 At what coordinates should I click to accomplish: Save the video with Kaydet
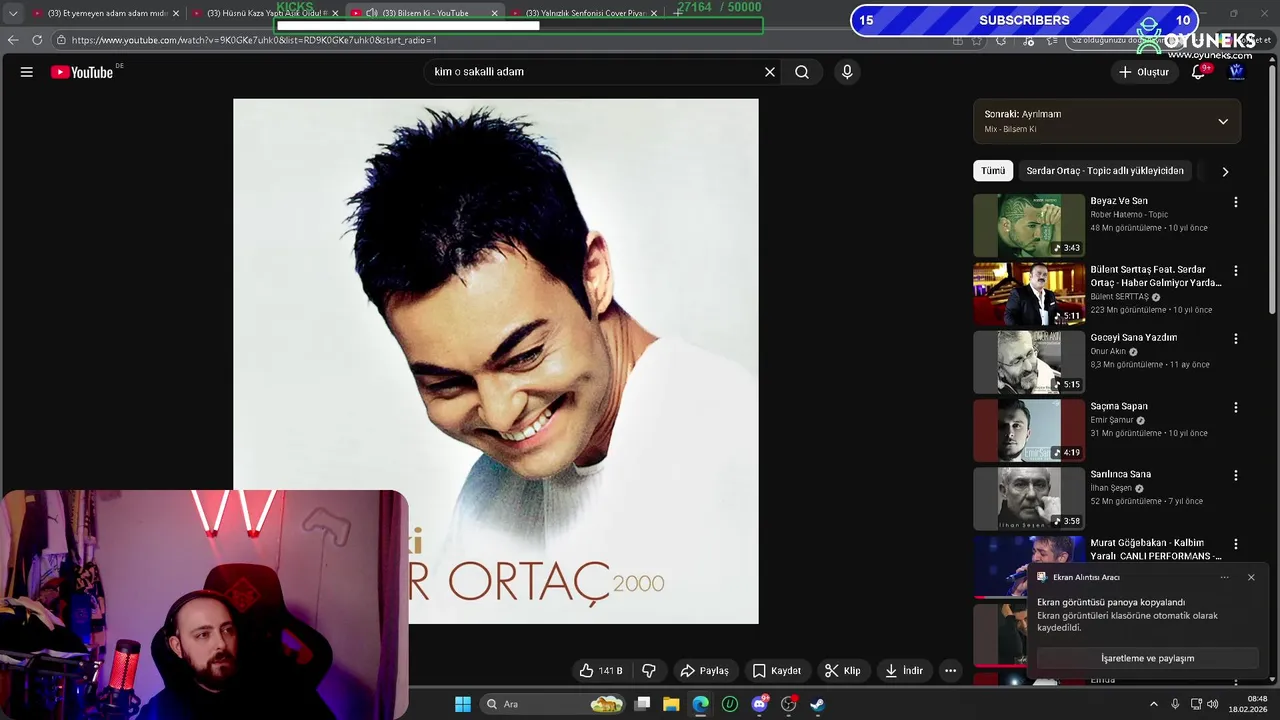(x=776, y=671)
